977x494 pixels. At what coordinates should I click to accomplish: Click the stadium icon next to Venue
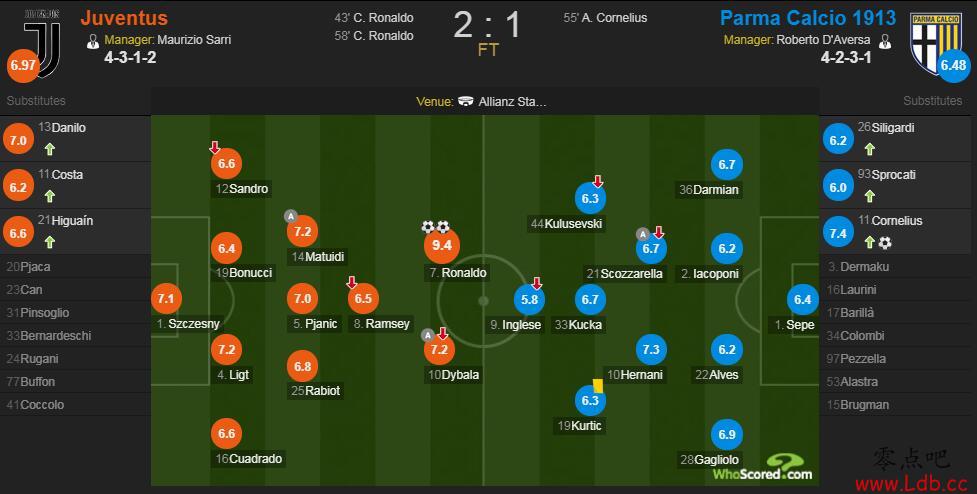tap(465, 102)
